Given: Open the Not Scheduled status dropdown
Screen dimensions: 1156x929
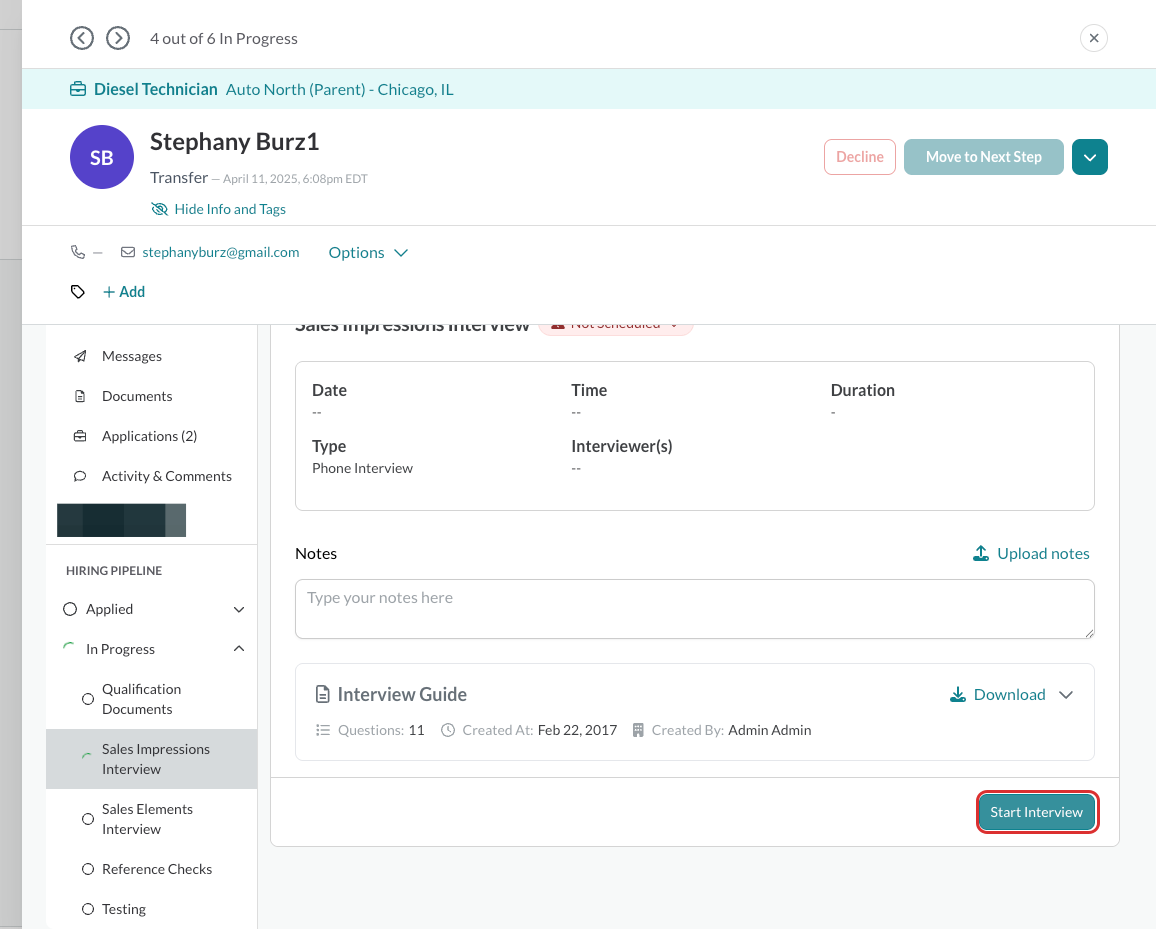Looking at the screenshot, I should [616, 327].
